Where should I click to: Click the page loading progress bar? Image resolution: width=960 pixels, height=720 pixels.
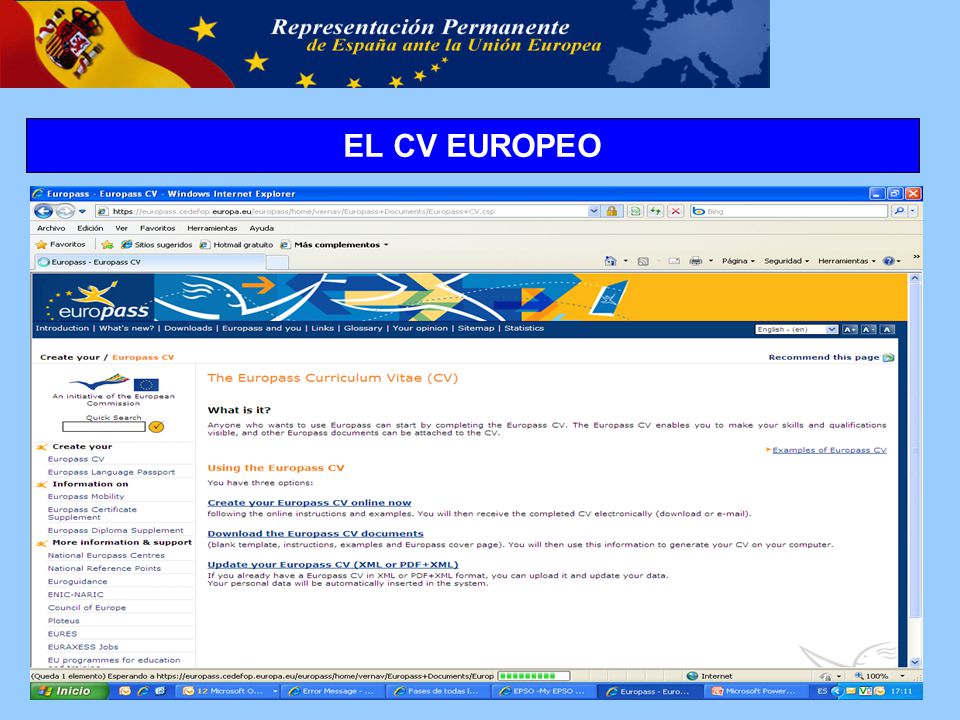[534, 676]
